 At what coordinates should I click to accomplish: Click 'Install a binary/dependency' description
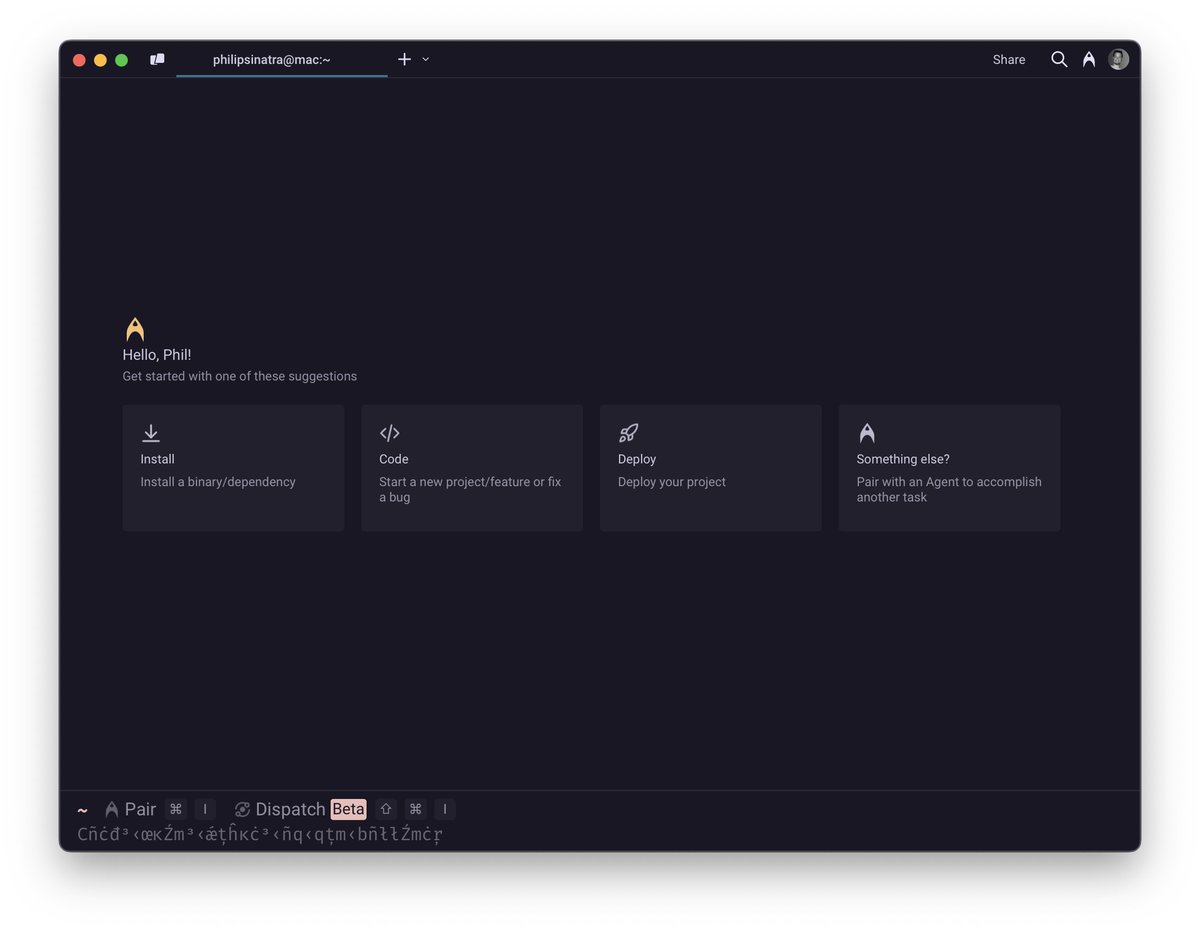[218, 482]
